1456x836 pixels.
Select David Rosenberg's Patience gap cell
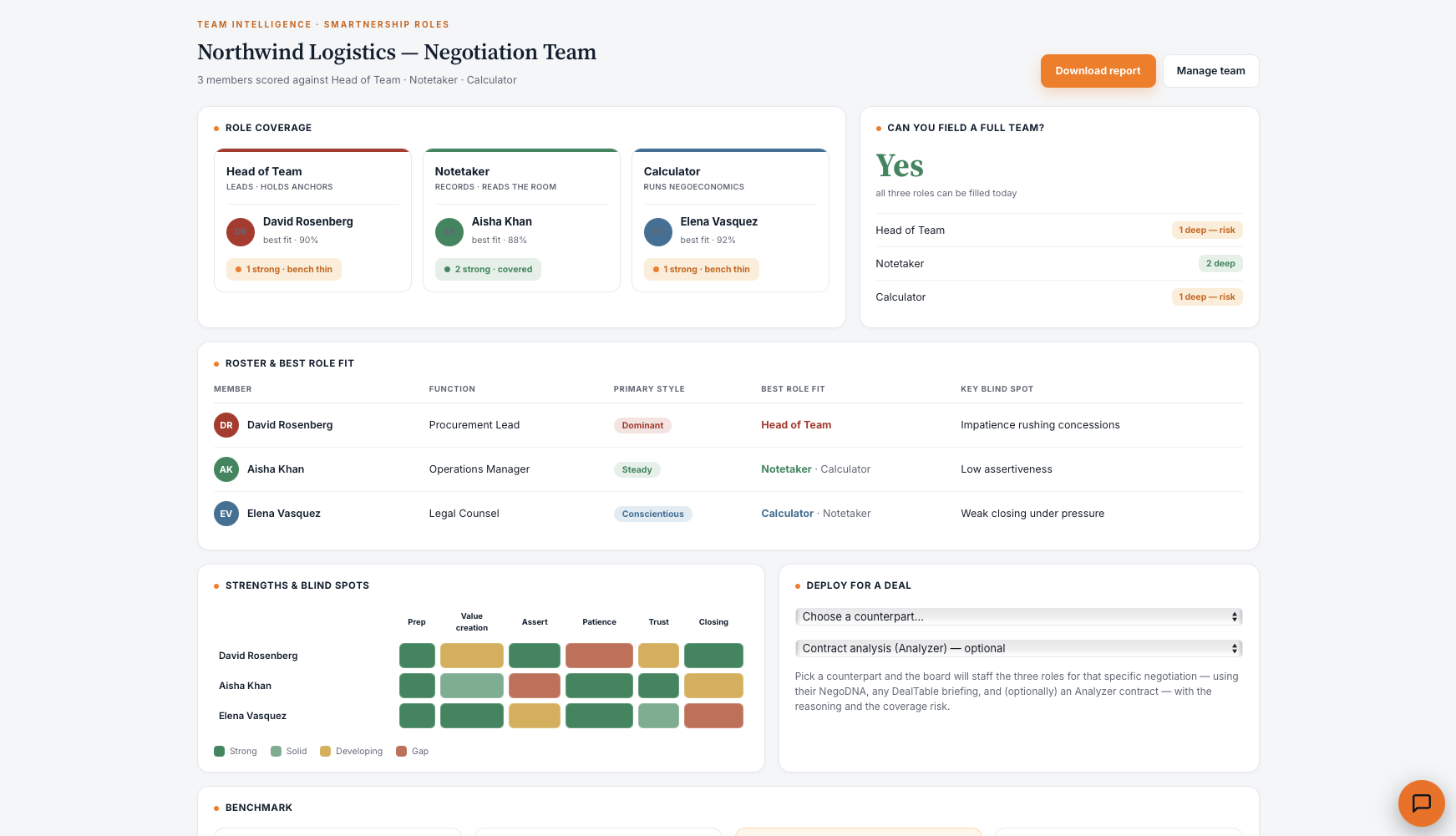[x=599, y=656]
